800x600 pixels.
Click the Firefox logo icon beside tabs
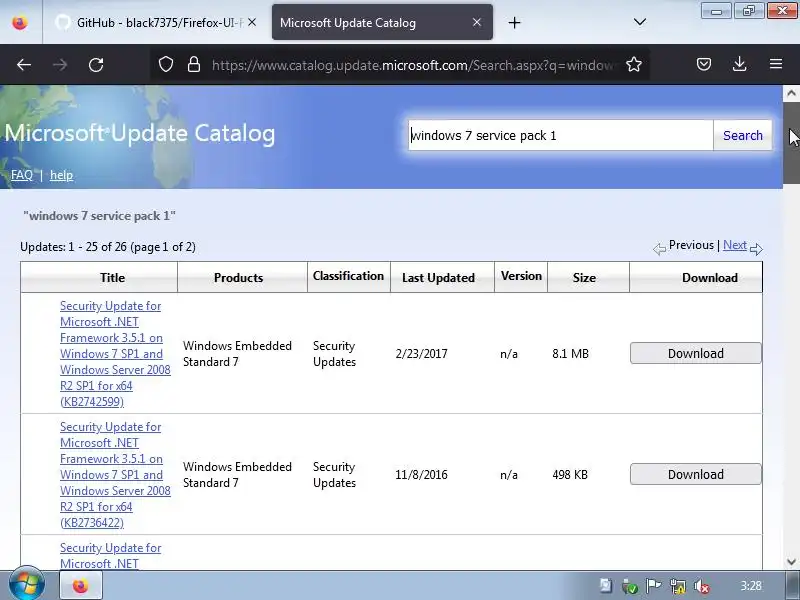pyautogui.click(x=20, y=22)
